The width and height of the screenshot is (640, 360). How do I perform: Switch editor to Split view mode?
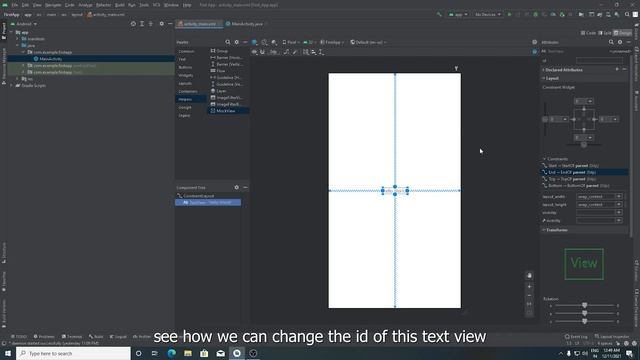(x=605, y=33)
